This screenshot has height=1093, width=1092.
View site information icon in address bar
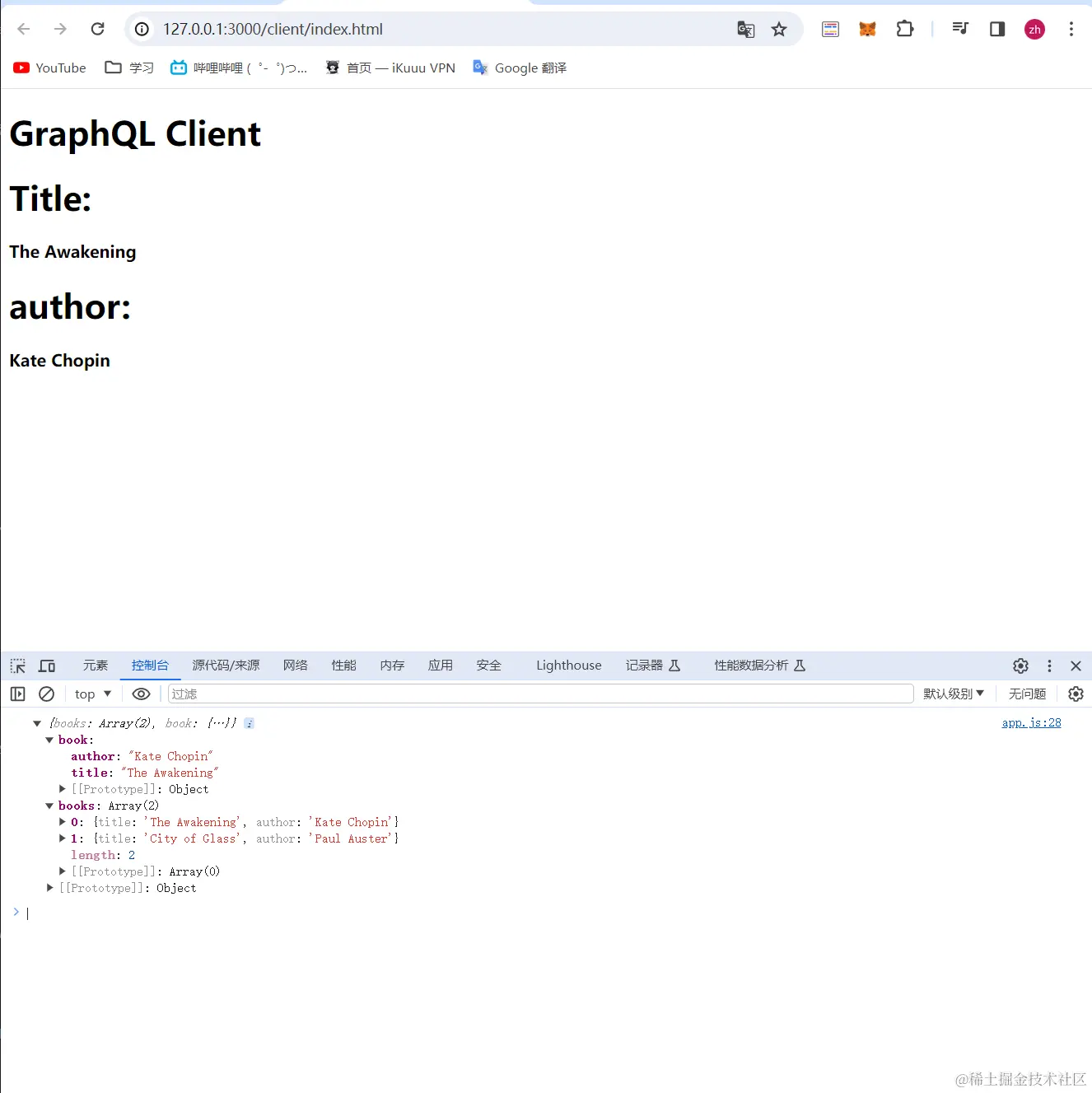coord(142,30)
